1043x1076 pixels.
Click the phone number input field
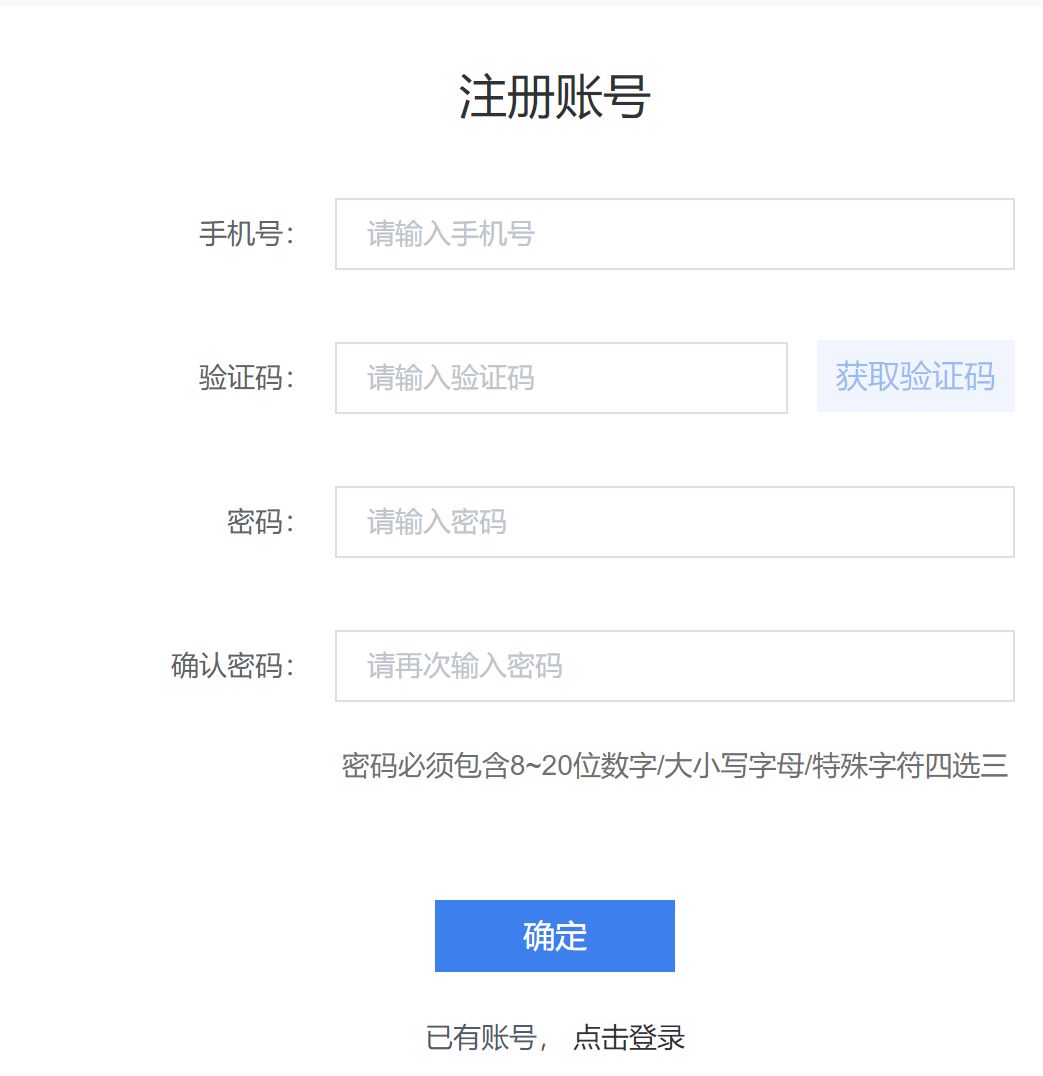tap(673, 233)
